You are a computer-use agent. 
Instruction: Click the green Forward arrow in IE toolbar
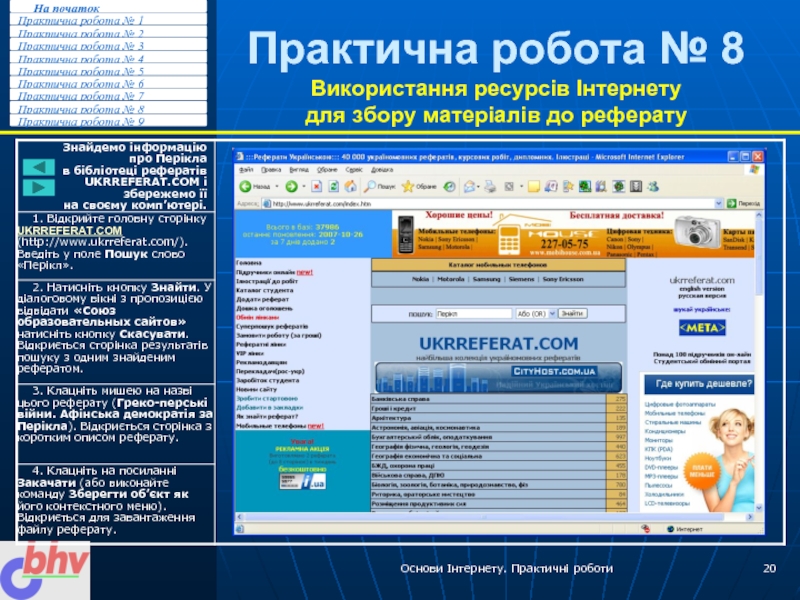(291, 187)
